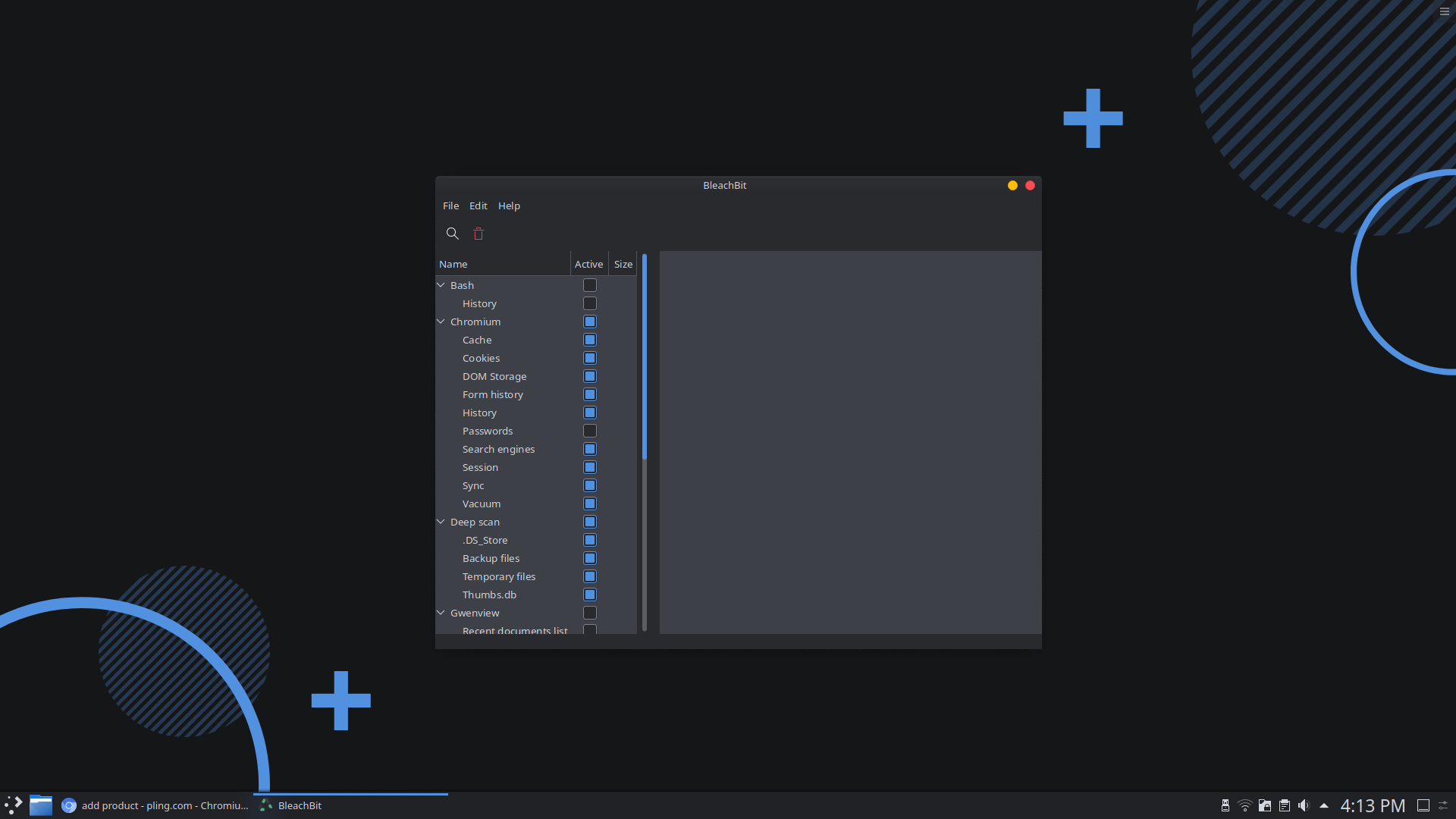The image size is (1456, 819).
Task: Collapse the Bash tree group
Action: point(441,285)
